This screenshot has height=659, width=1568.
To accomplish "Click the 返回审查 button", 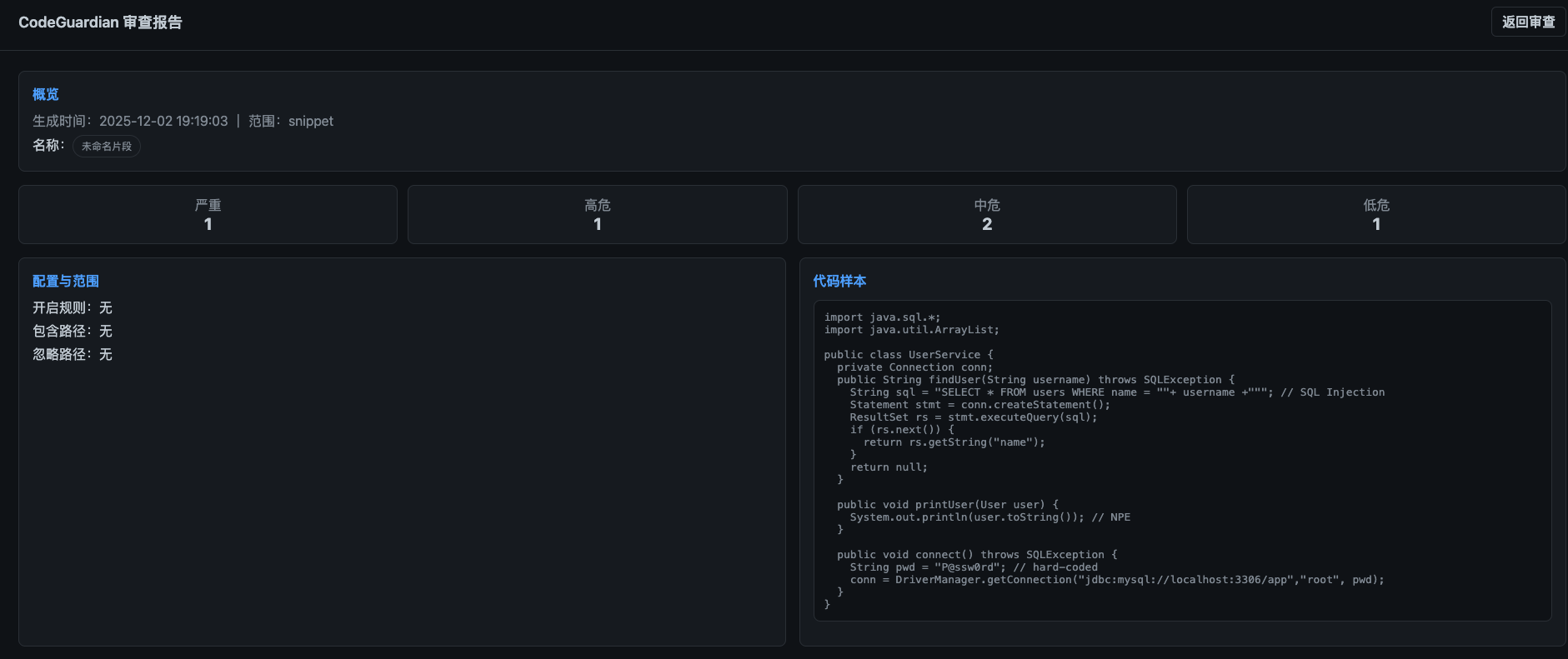I will pyautogui.click(x=1527, y=22).
